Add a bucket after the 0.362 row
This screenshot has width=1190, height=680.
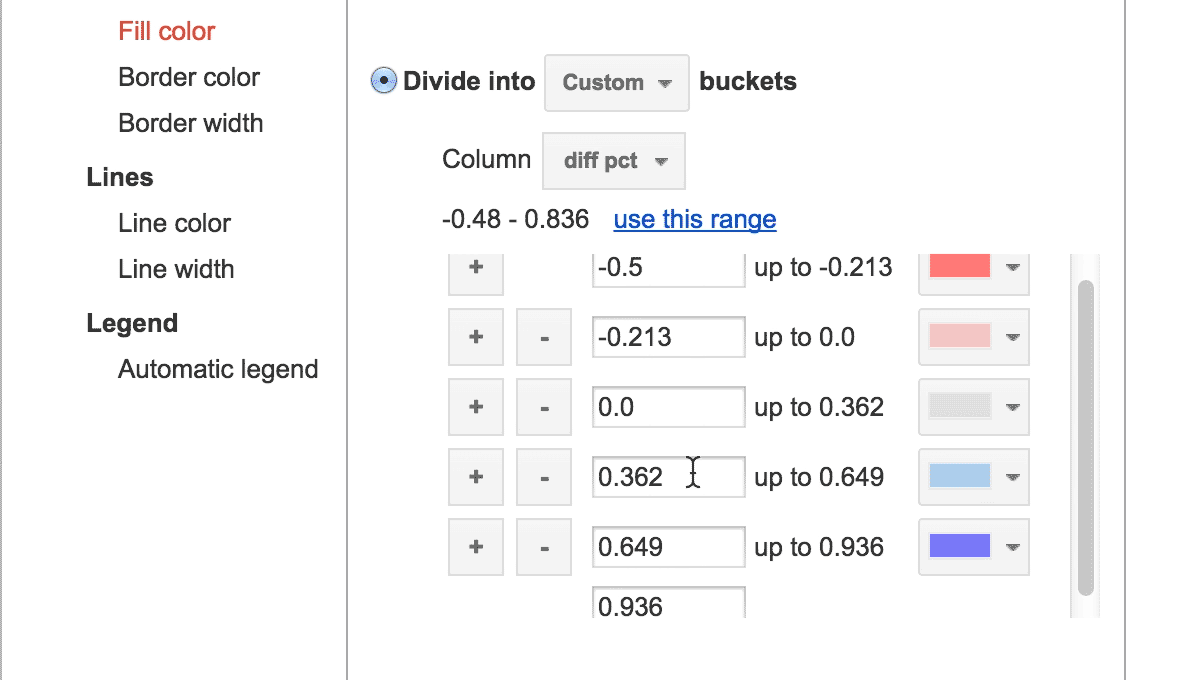pyautogui.click(x=476, y=477)
